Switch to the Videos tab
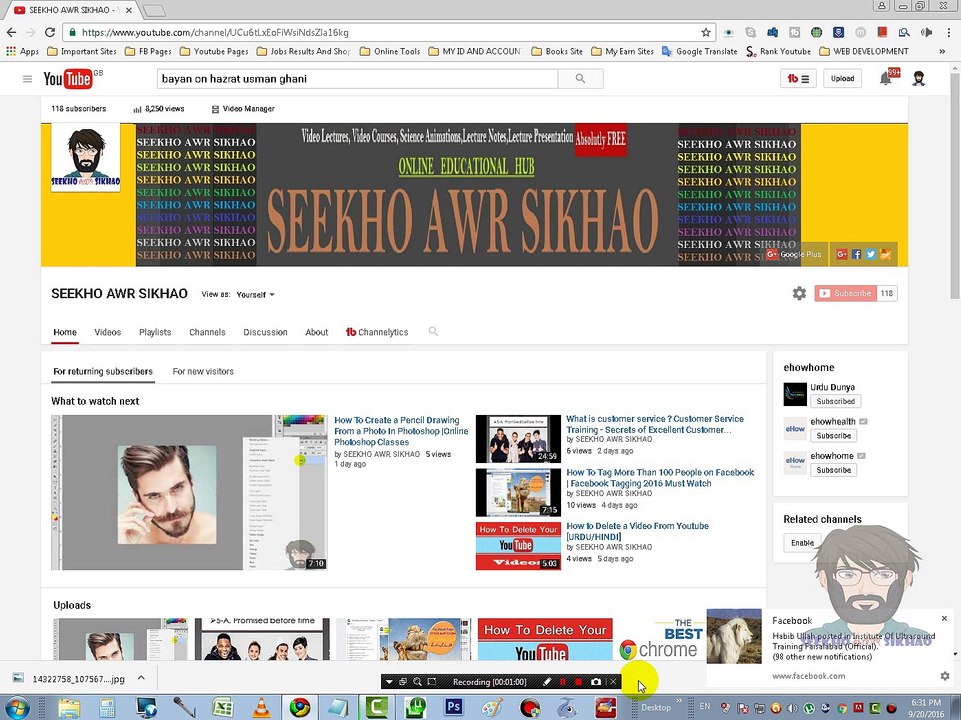The image size is (961, 720). coord(108,332)
